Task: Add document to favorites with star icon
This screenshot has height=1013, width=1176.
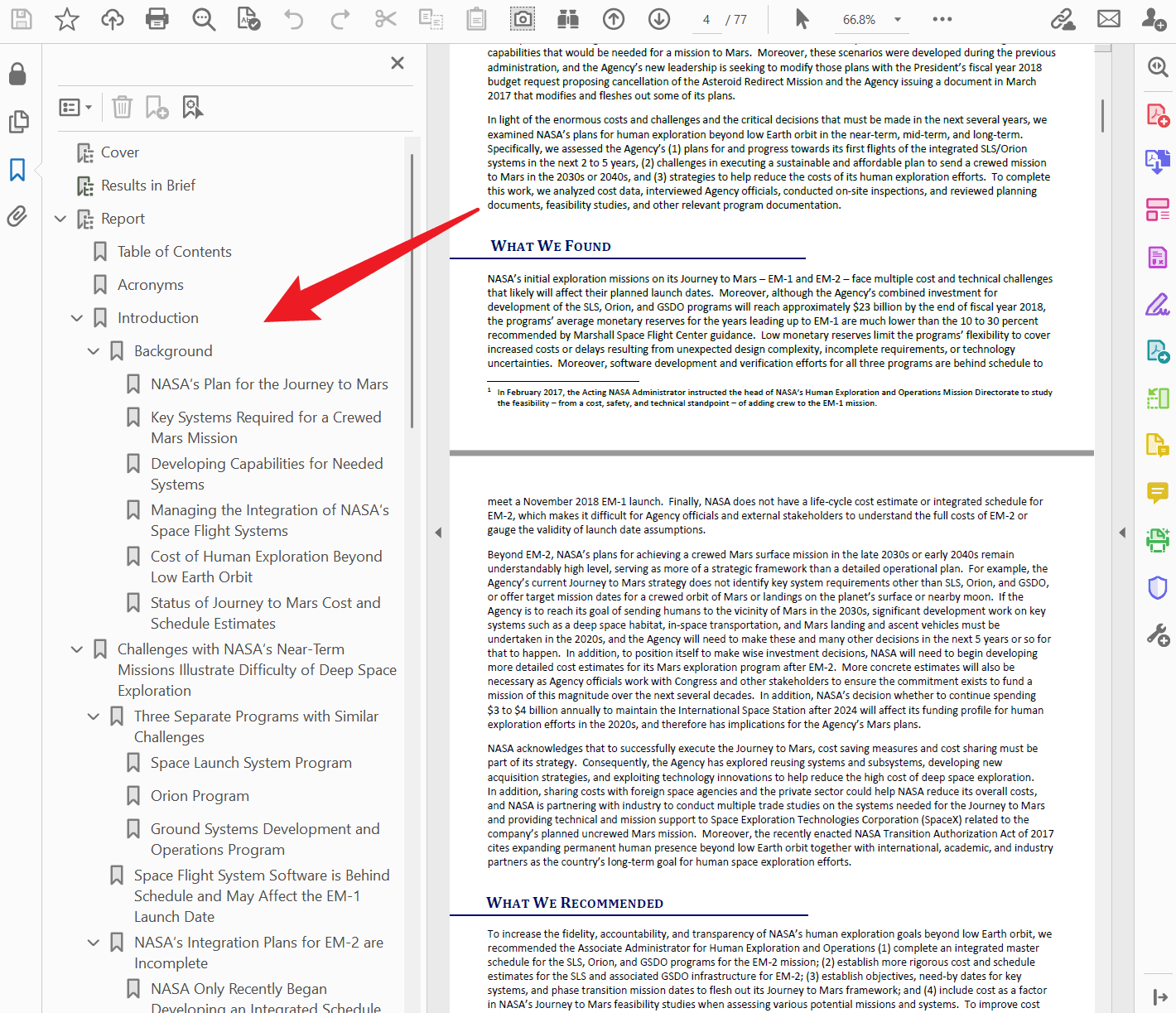Action: coord(67,19)
